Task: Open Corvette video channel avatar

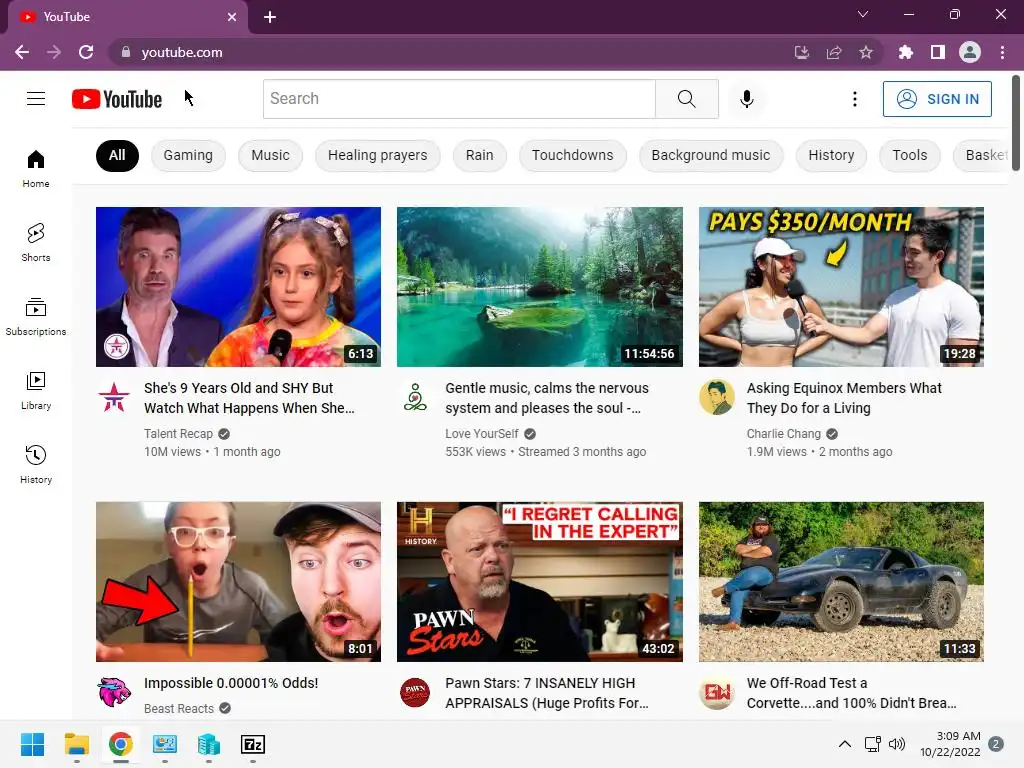Action: coord(716,692)
